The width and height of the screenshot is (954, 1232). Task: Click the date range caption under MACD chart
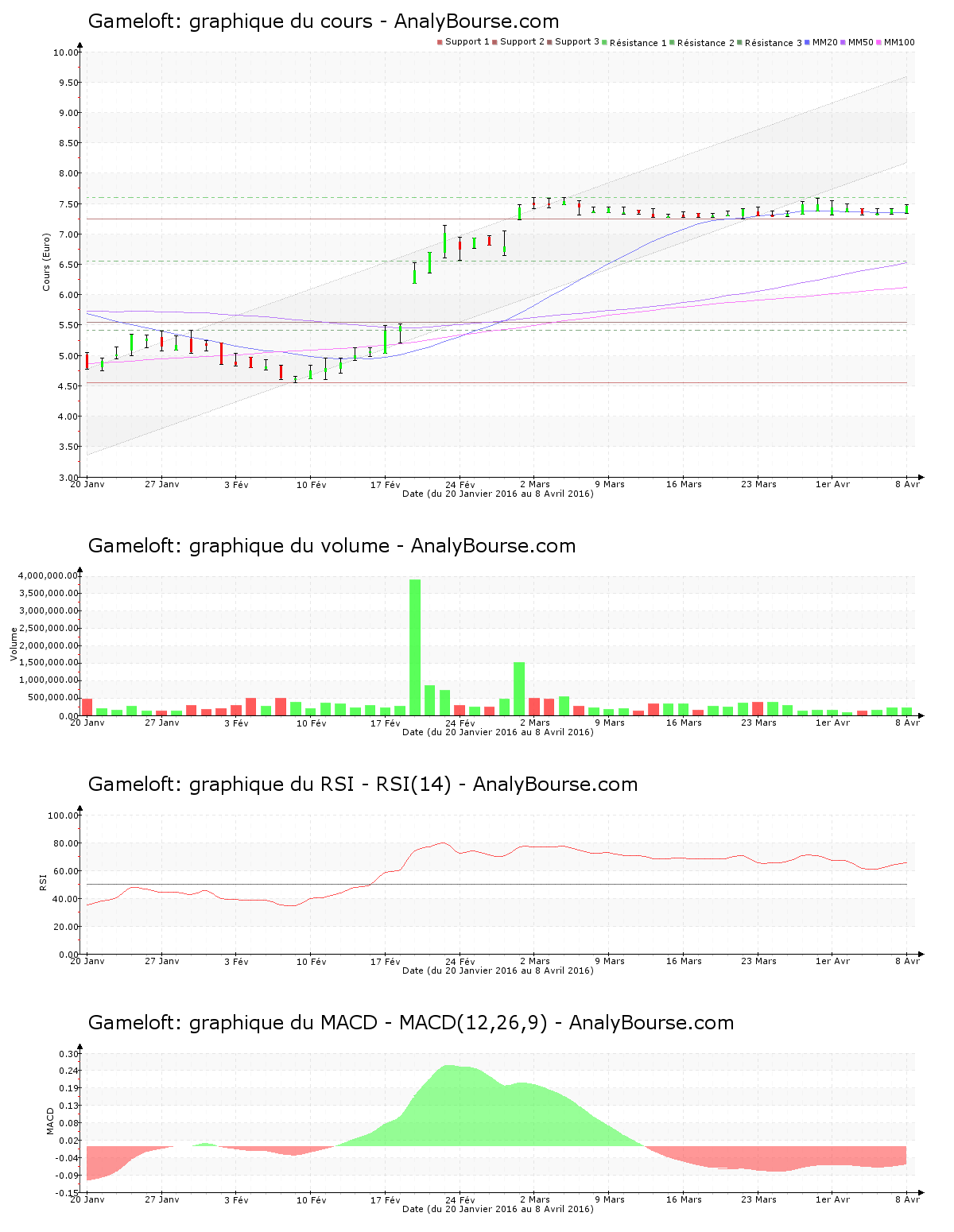pos(498,1209)
